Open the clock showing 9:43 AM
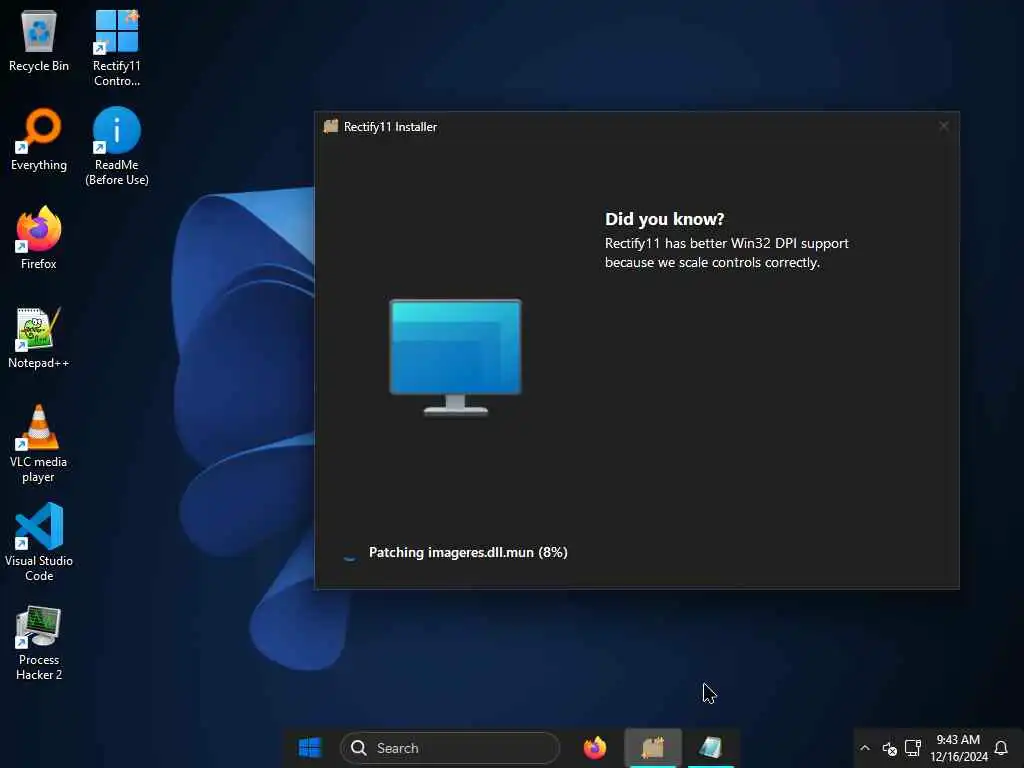1024x768 pixels. pyautogui.click(x=958, y=748)
